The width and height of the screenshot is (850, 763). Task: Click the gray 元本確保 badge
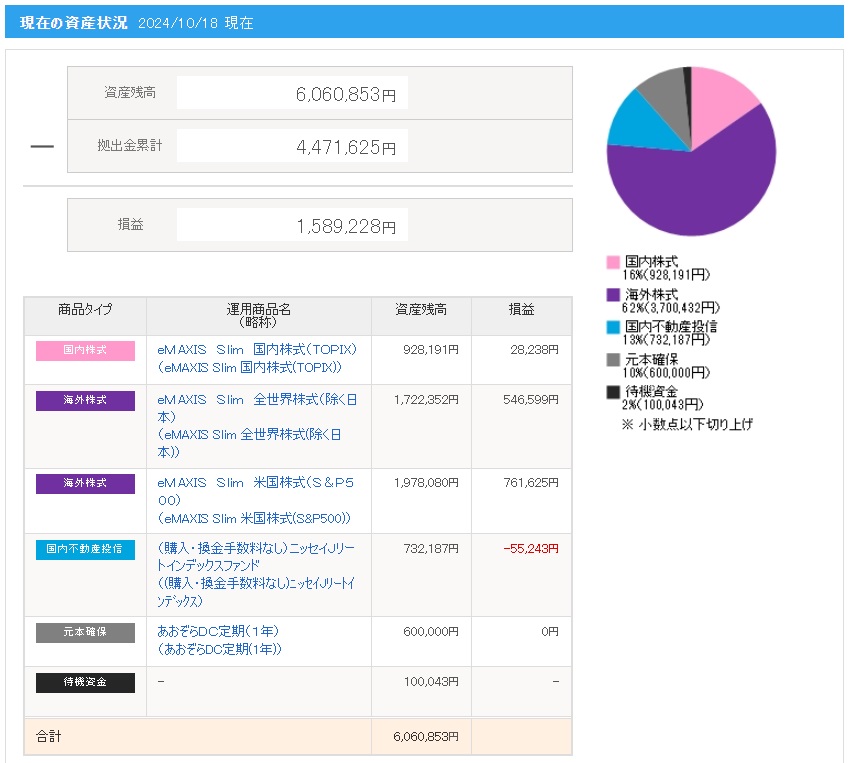(85, 632)
